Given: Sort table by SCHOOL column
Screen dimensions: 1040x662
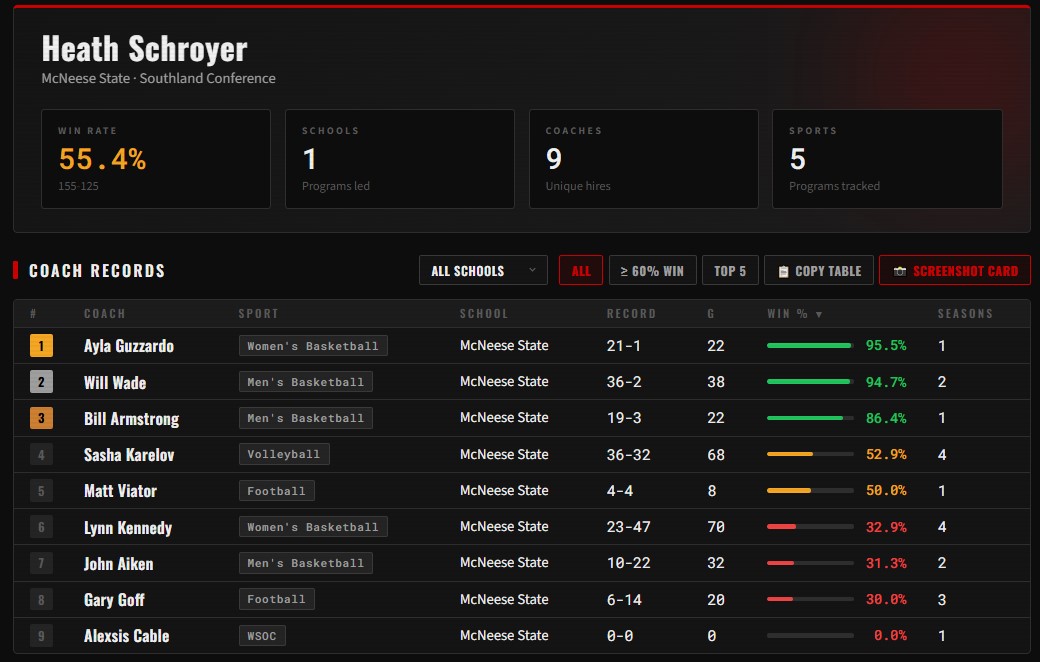Looking at the screenshot, I should (x=484, y=314).
